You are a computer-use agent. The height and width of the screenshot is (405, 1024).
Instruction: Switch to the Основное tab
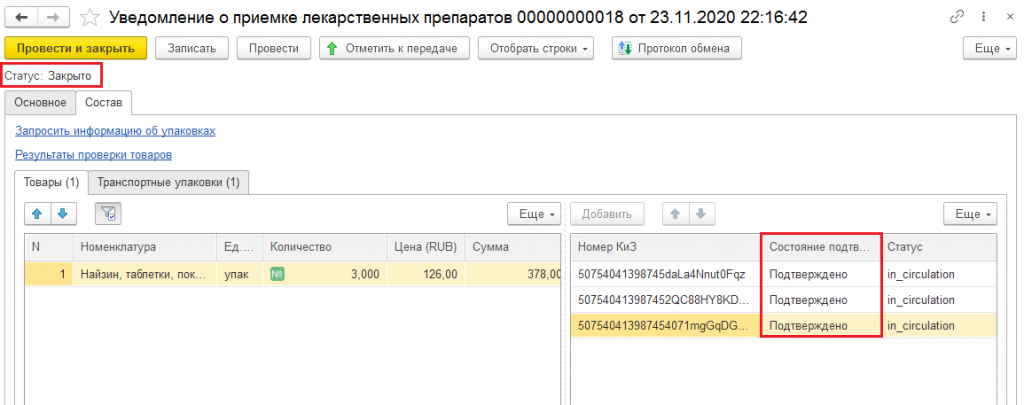click(x=40, y=103)
